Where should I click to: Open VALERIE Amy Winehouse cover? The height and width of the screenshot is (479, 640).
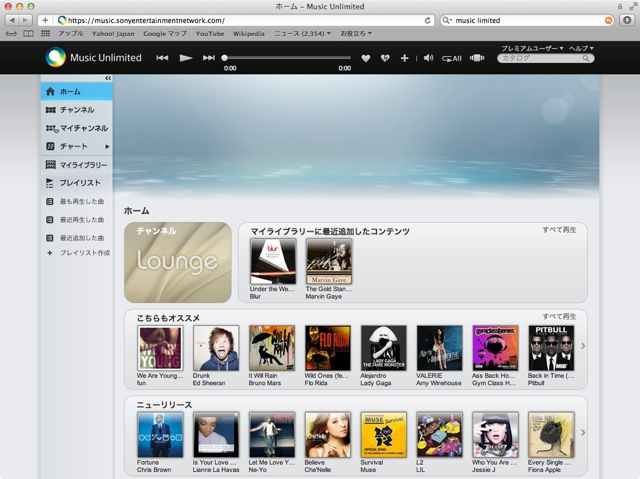(440, 348)
